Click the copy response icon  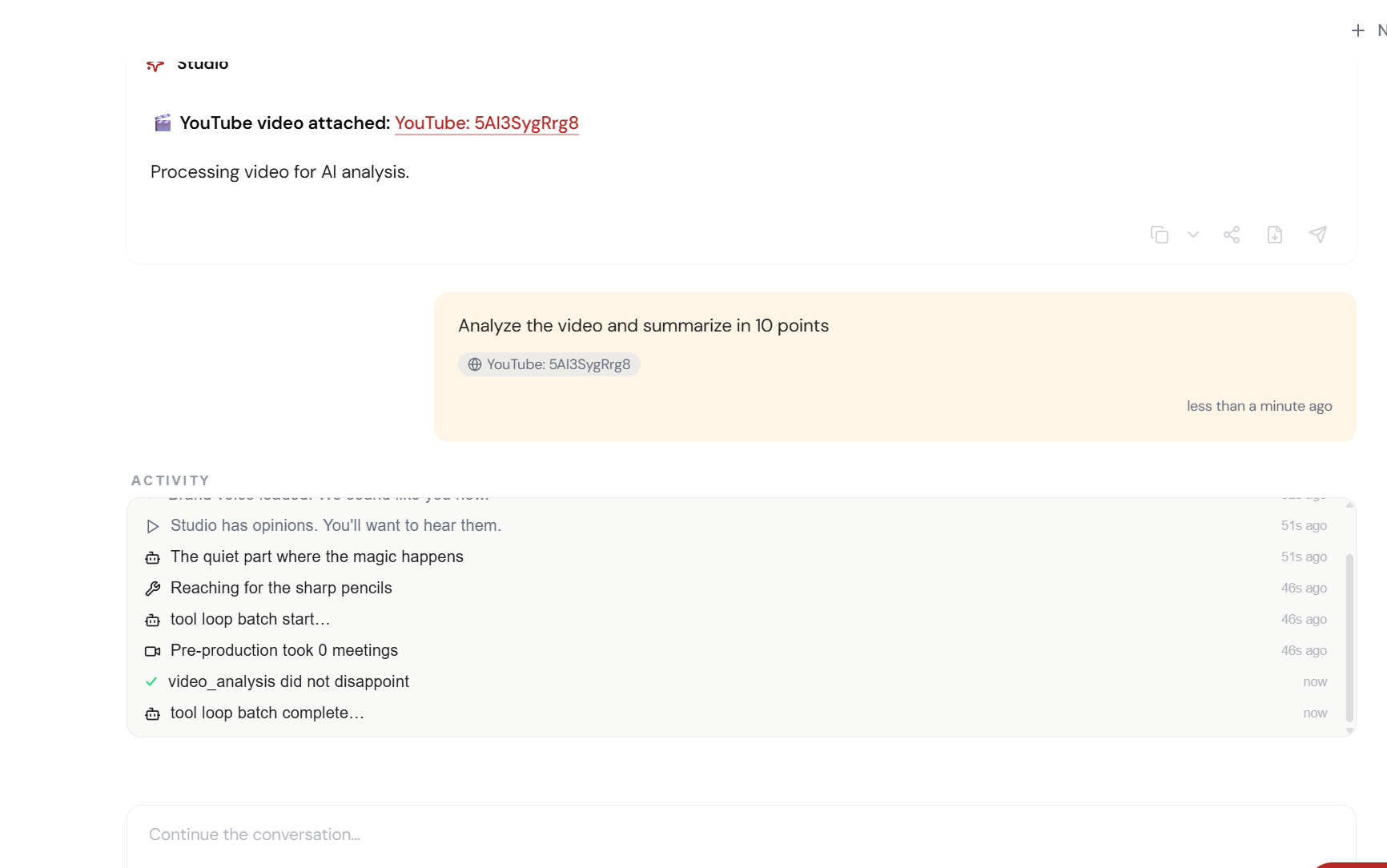1160,234
